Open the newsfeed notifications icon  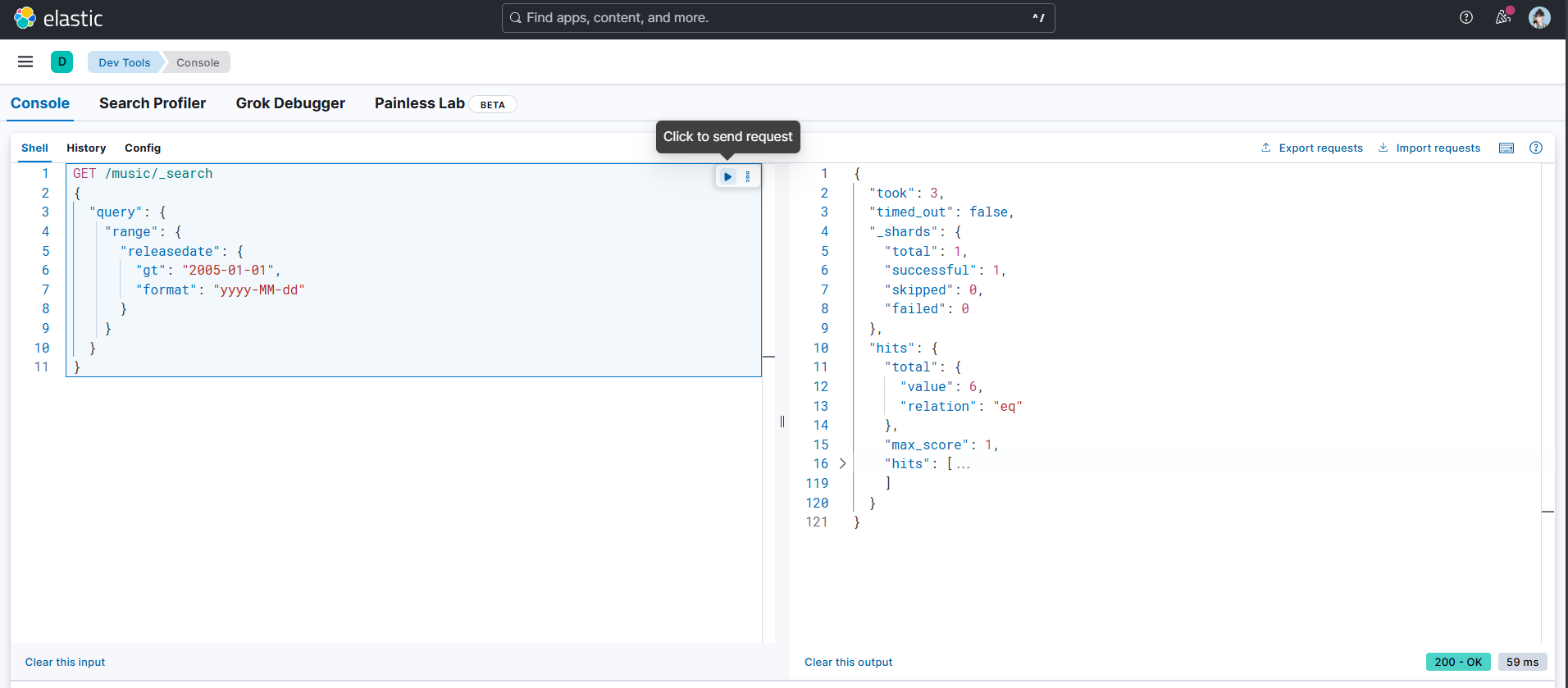click(1502, 17)
